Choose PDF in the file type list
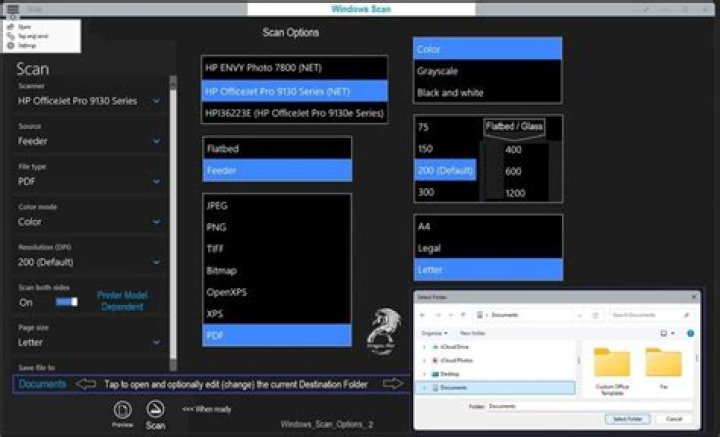This screenshot has width=720, height=437. (277, 335)
